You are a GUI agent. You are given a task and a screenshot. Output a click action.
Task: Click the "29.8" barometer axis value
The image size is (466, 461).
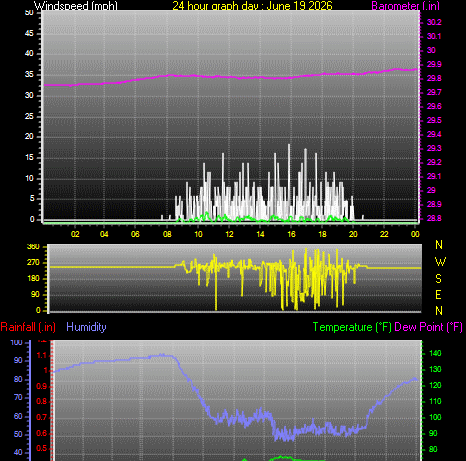point(434,78)
